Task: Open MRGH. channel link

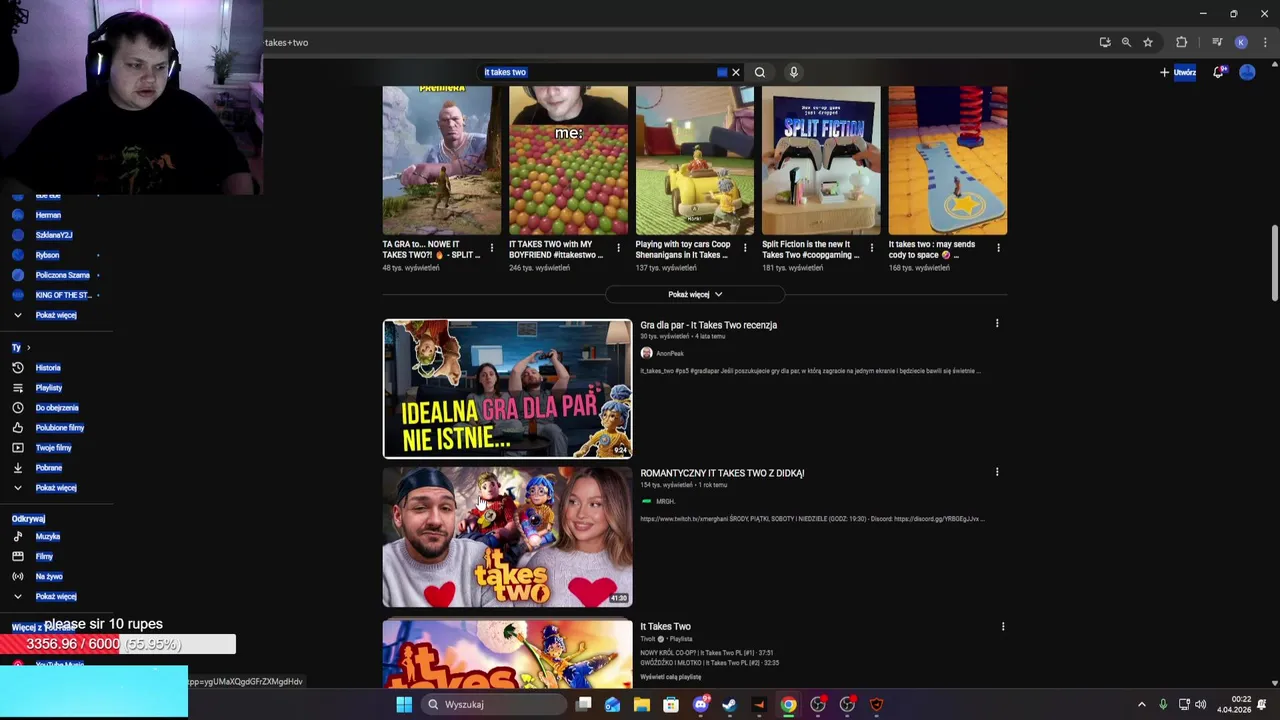Action: [x=665, y=501]
